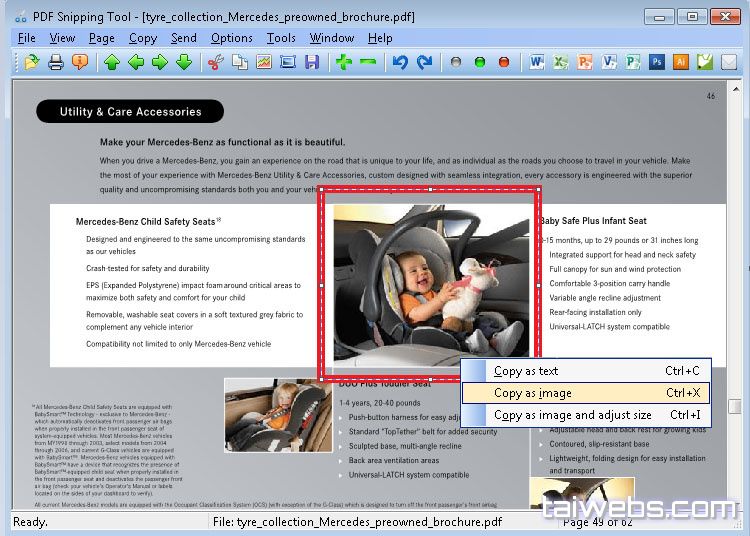The width and height of the screenshot is (750, 536).
Task: Click the orange speech bubble info icon
Action: [x=80, y=62]
